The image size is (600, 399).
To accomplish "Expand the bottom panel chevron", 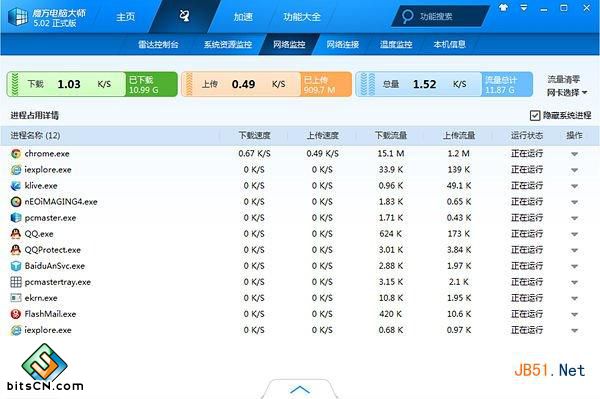I will pyautogui.click(x=300, y=389).
